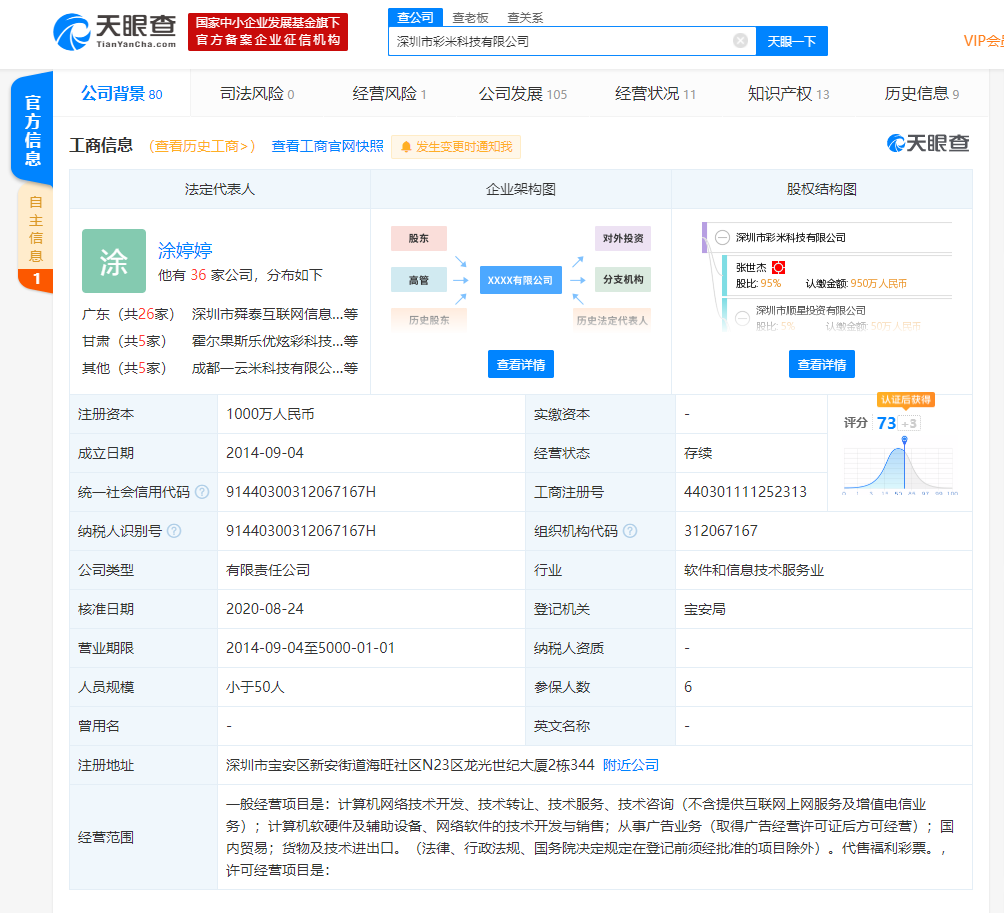Click the red badge beside 张世杰
This screenshot has height=913, width=1004.
pos(779,268)
